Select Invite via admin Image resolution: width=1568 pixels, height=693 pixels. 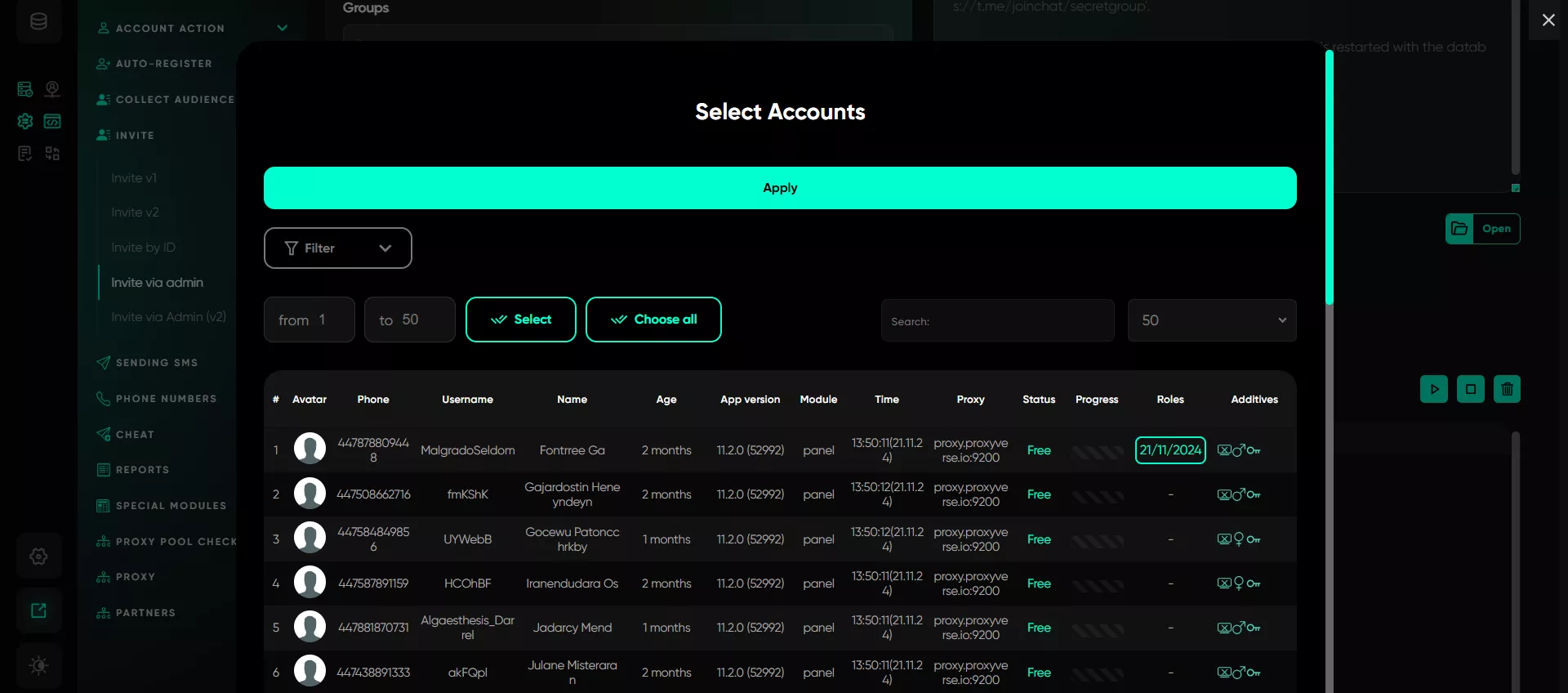click(x=158, y=283)
